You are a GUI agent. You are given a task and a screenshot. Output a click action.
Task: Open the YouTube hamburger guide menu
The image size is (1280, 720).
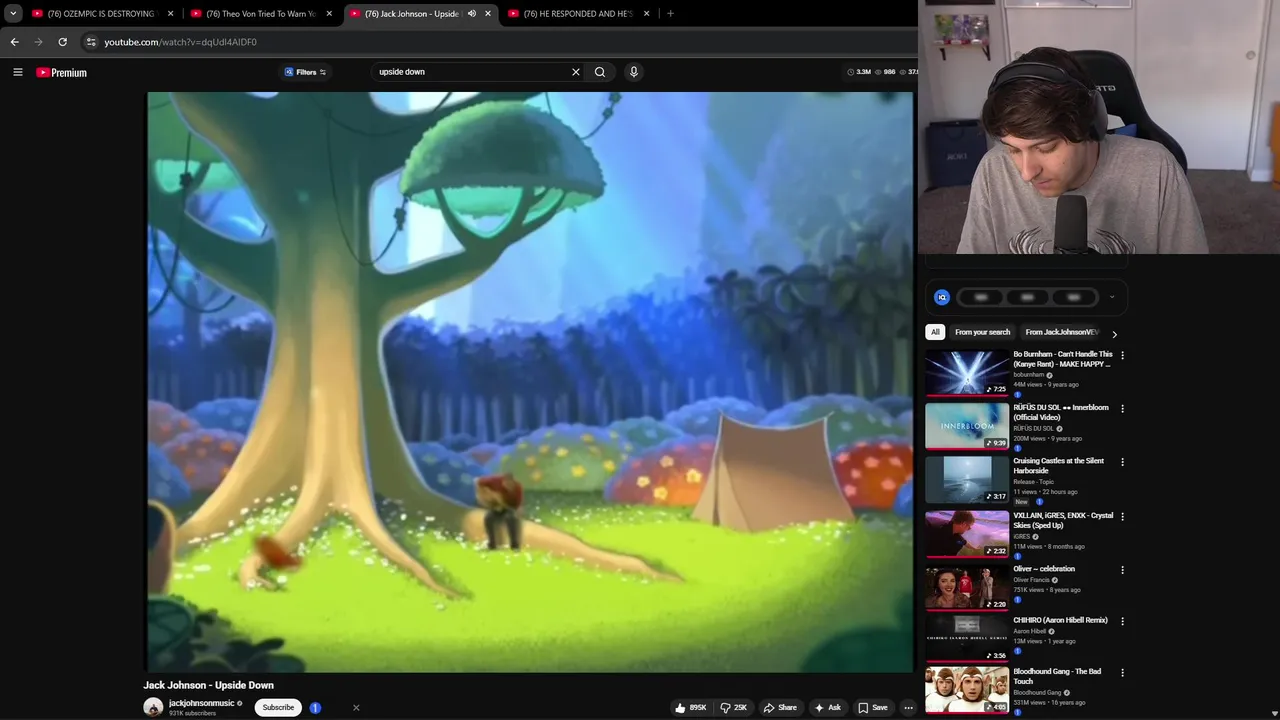(17, 72)
